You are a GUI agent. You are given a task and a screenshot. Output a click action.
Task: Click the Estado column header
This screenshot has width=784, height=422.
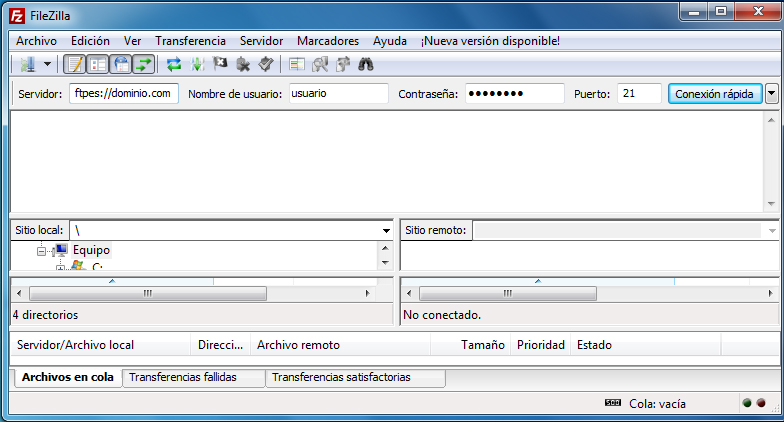646,345
